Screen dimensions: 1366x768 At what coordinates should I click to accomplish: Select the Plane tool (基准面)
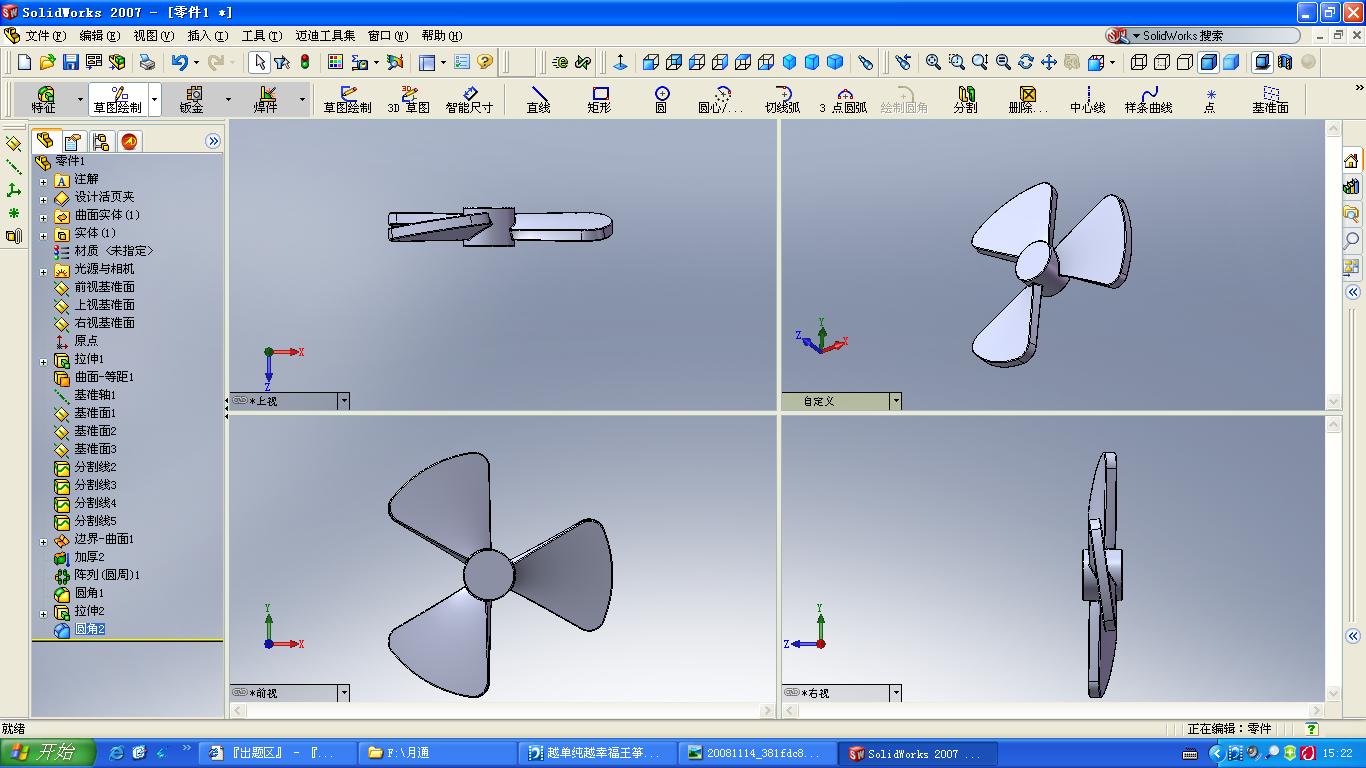tap(1271, 100)
